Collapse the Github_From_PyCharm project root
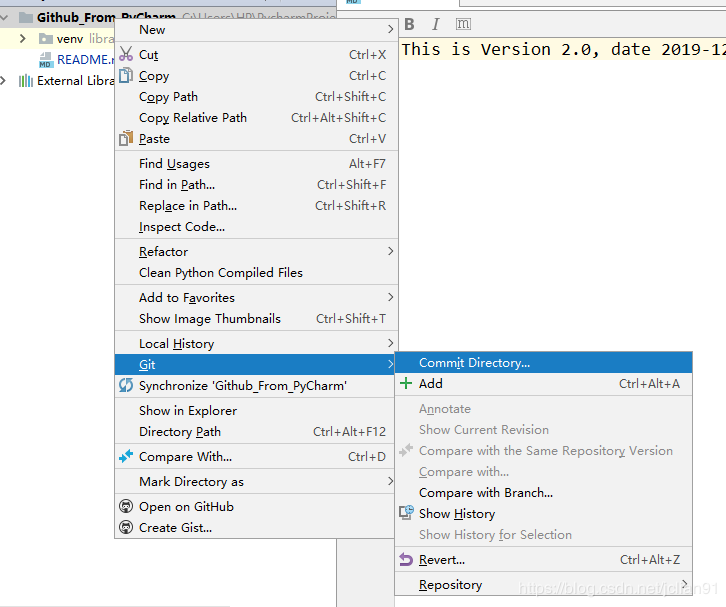This screenshot has height=607, width=726. click(x=5, y=18)
